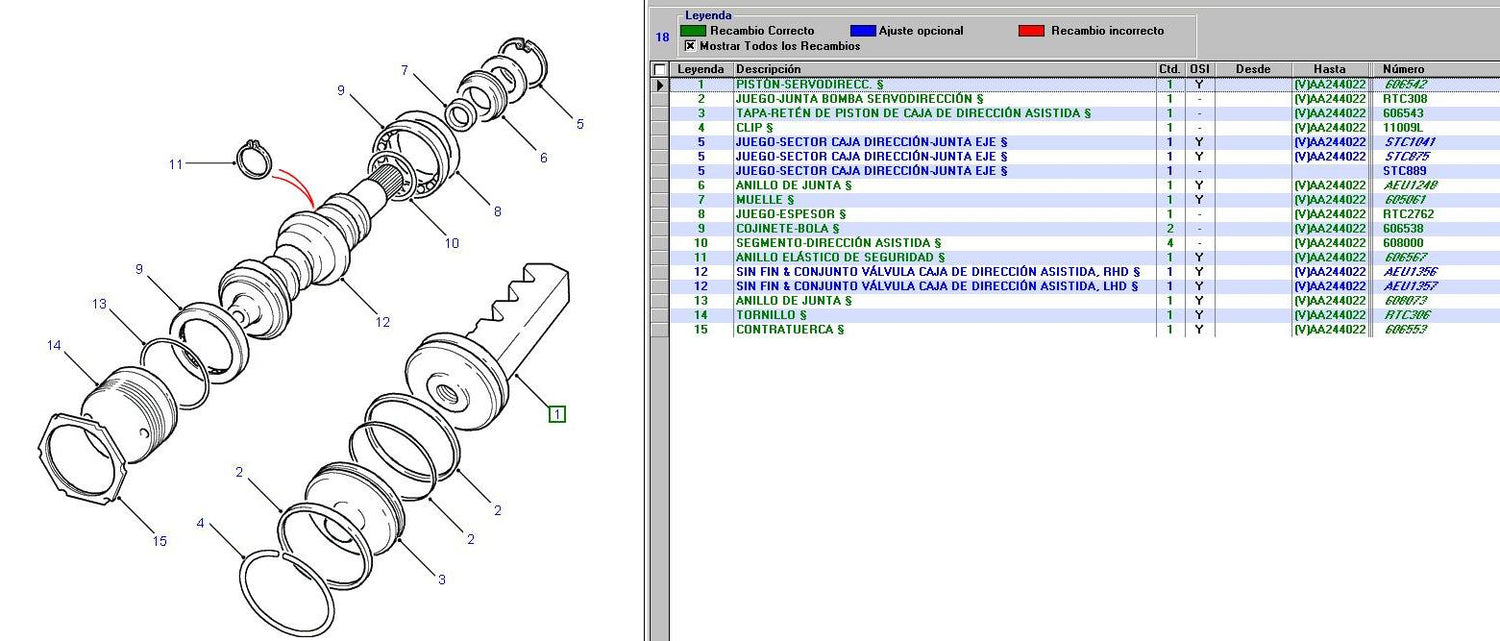Click callout 7 near the spring
Viewport: 1500px width, 641px height.
[x=405, y=70]
